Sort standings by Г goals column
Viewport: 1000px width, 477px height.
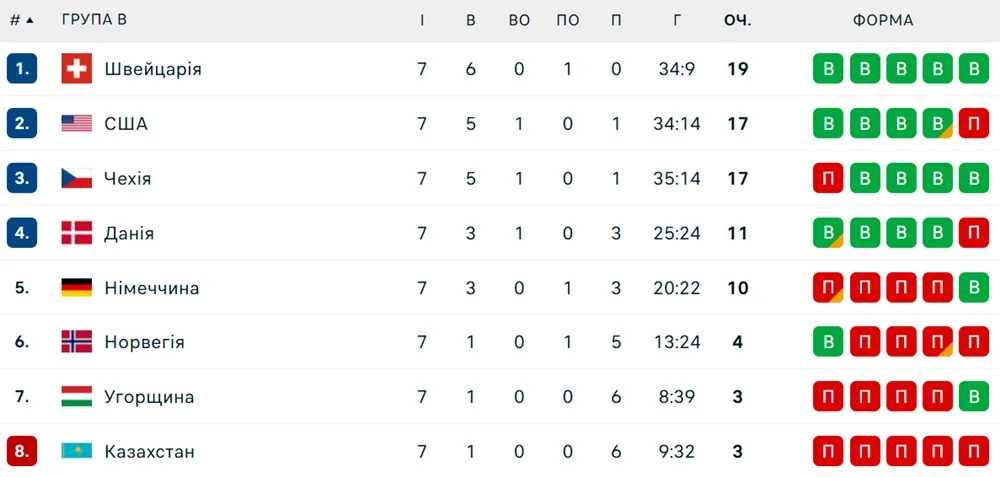(678, 20)
